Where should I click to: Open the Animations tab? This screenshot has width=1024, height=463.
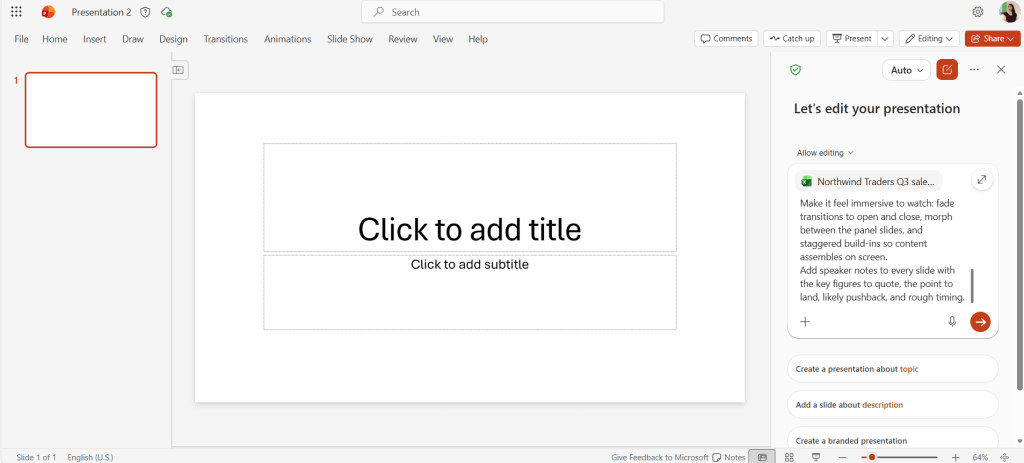[287, 39]
